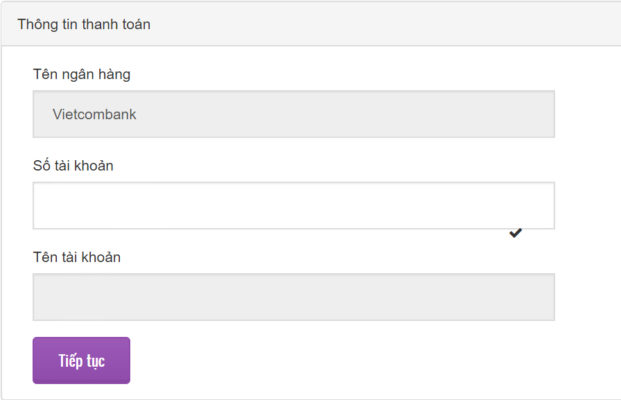Image resolution: width=621 pixels, height=400 pixels.
Task: Select the disabled bank name box
Action: pos(293,114)
